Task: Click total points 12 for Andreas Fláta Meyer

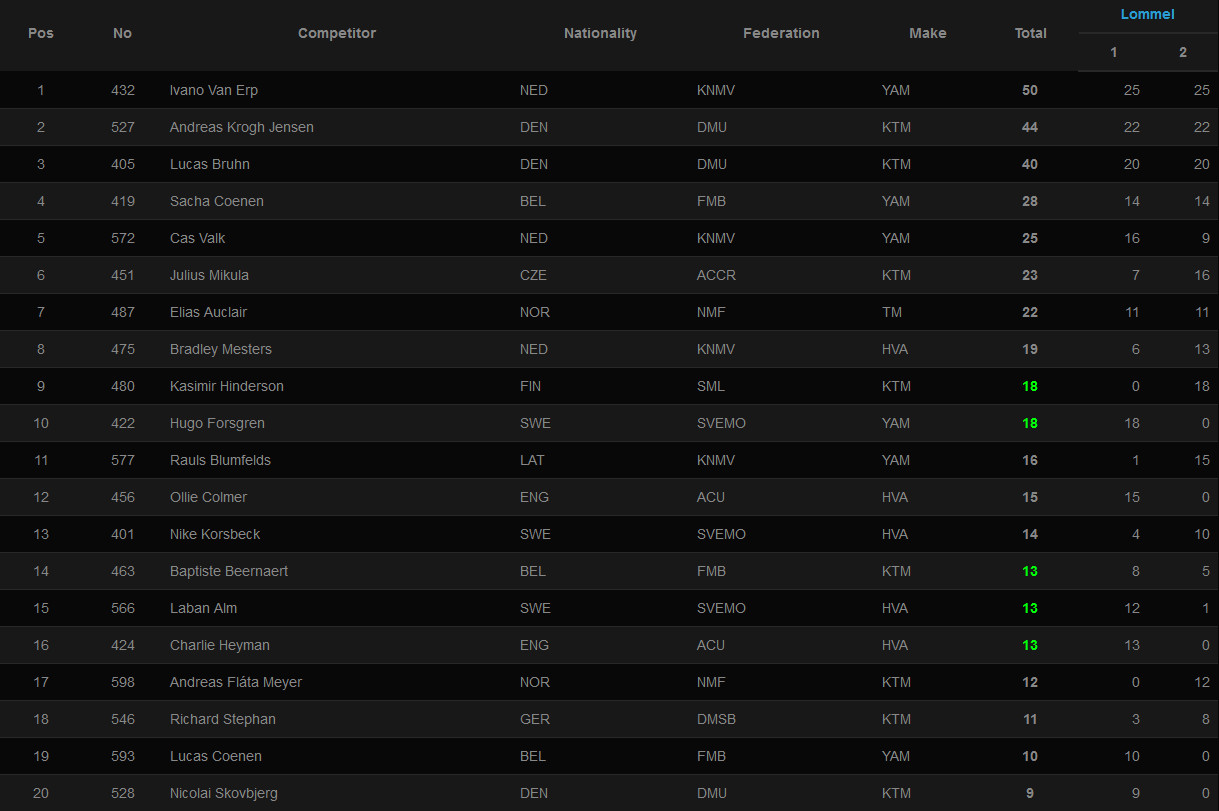Action: [x=1030, y=682]
